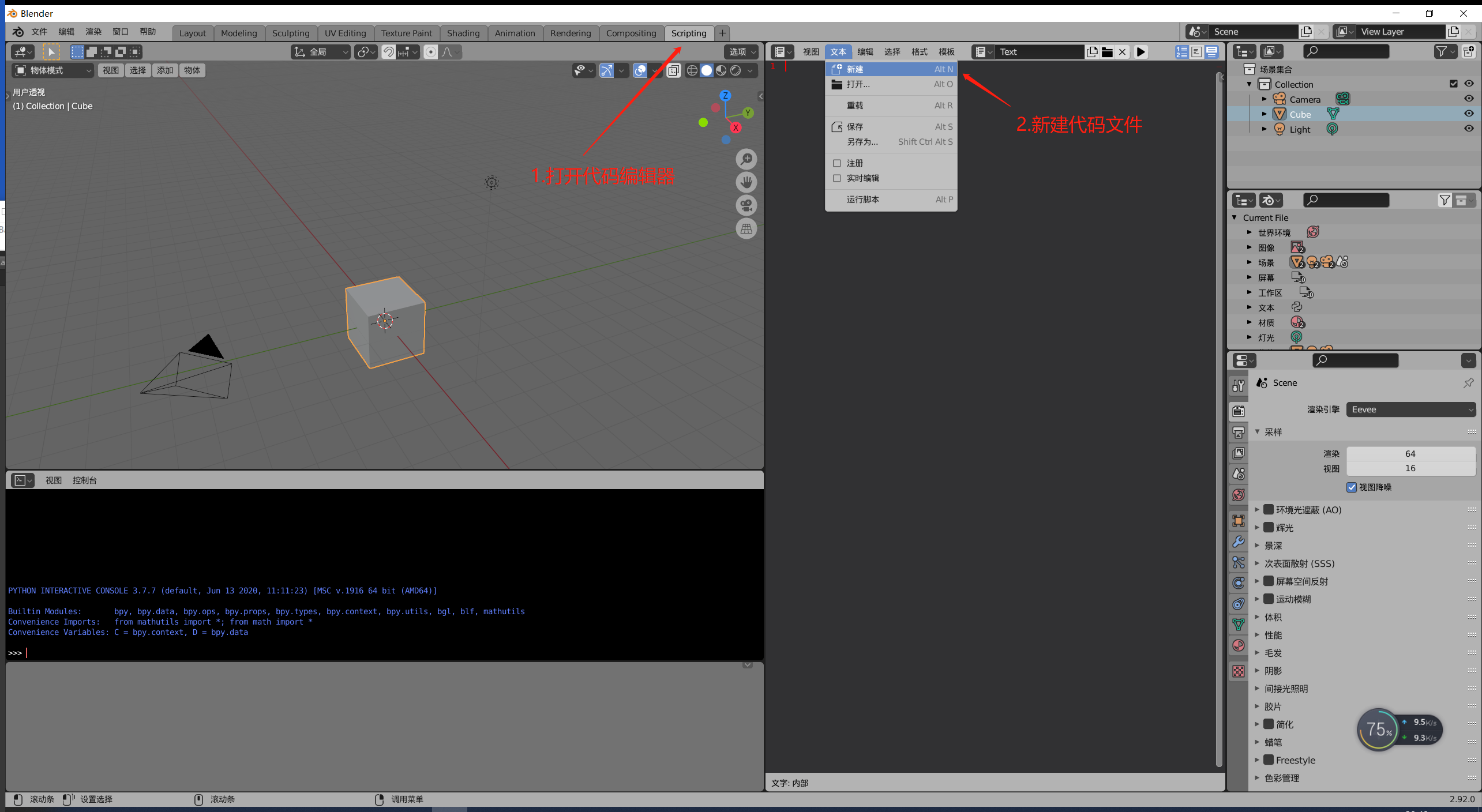Enable the 注册 checkbox in menu
The image size is (1482, 812).
point(836,163)
